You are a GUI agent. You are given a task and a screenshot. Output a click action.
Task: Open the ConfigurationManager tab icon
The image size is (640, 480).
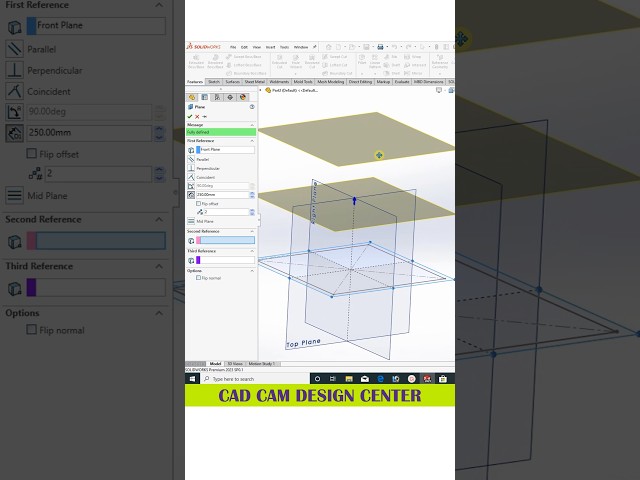[217, 97]
